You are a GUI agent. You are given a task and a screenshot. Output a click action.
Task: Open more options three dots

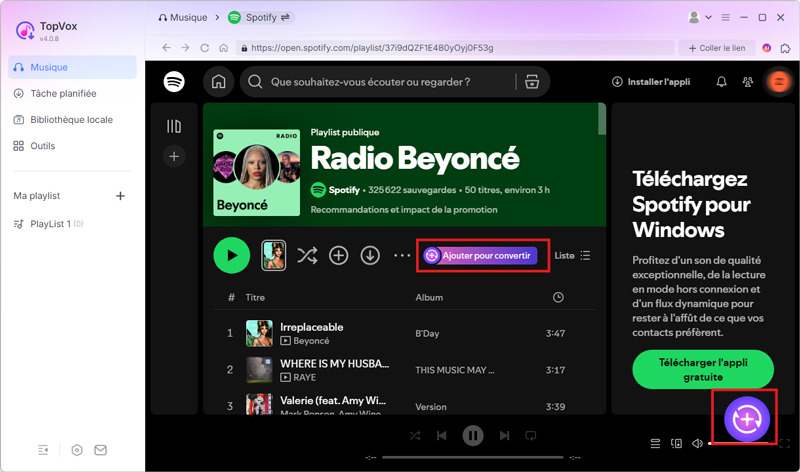[402, 255]
